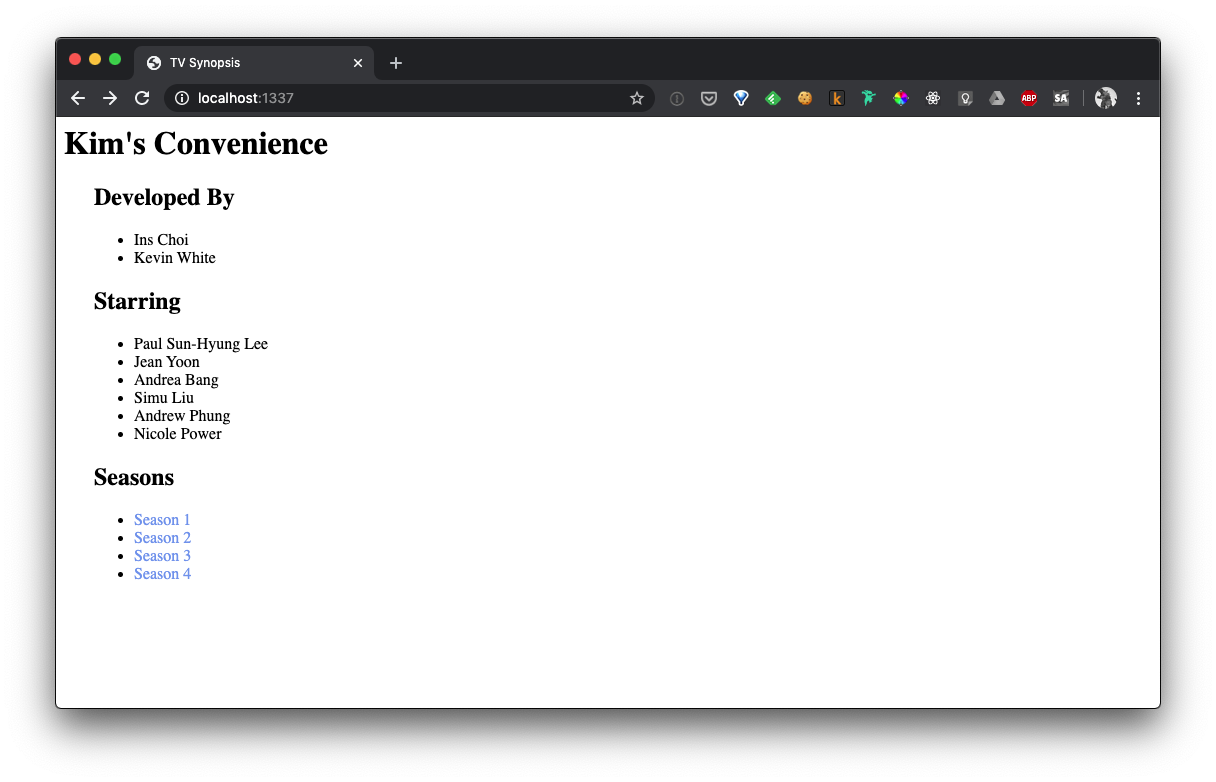Image resolution: width=1216 pixels, height=782 pixels.
Task: Click the blue diamond extension icon
Action: (x=741, y=98)
